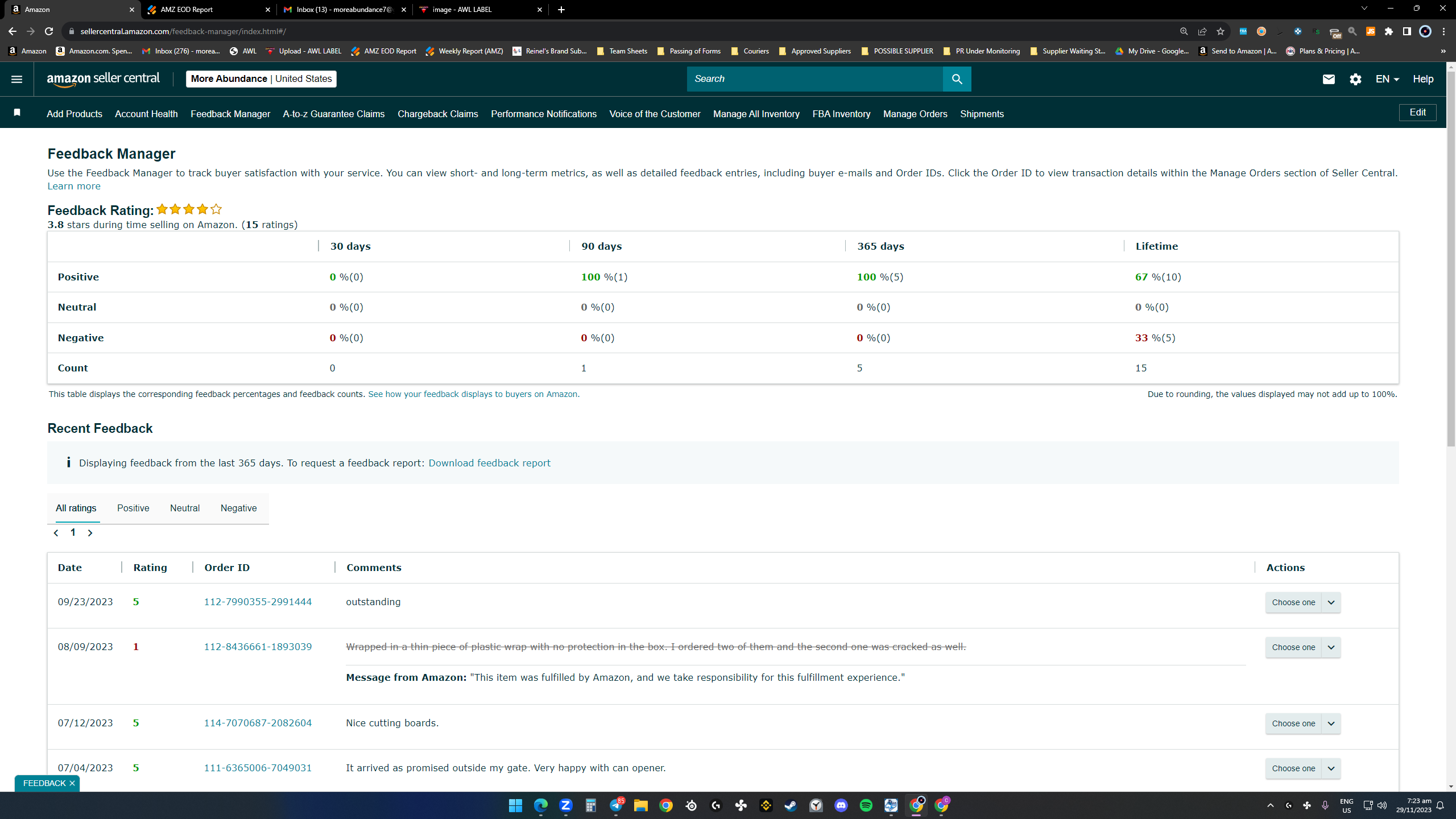This screenshot has height=819, width=1456.
Task: Open Steam from the taskbar
Action: tap(791, 805)
